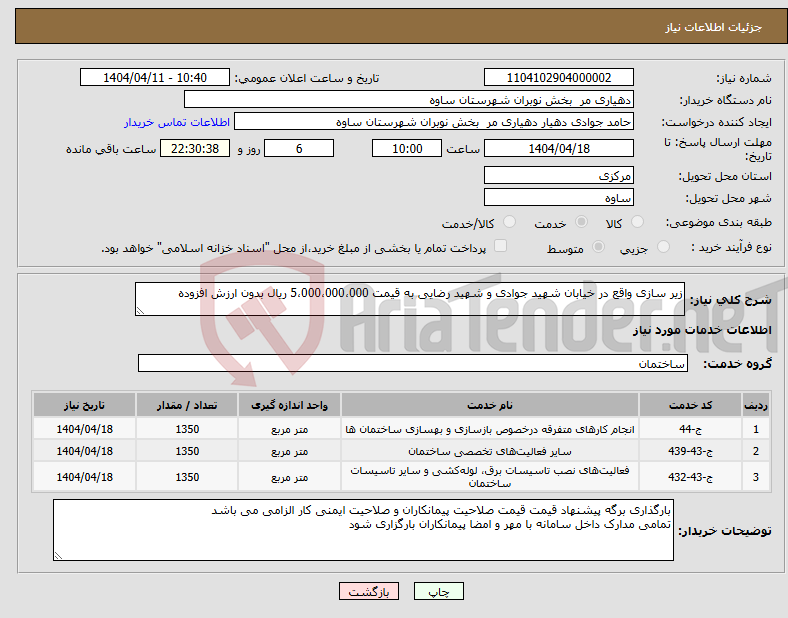Click the شماره نیاز field 1104102904000002
788x618 pixels.
(559, 77)
